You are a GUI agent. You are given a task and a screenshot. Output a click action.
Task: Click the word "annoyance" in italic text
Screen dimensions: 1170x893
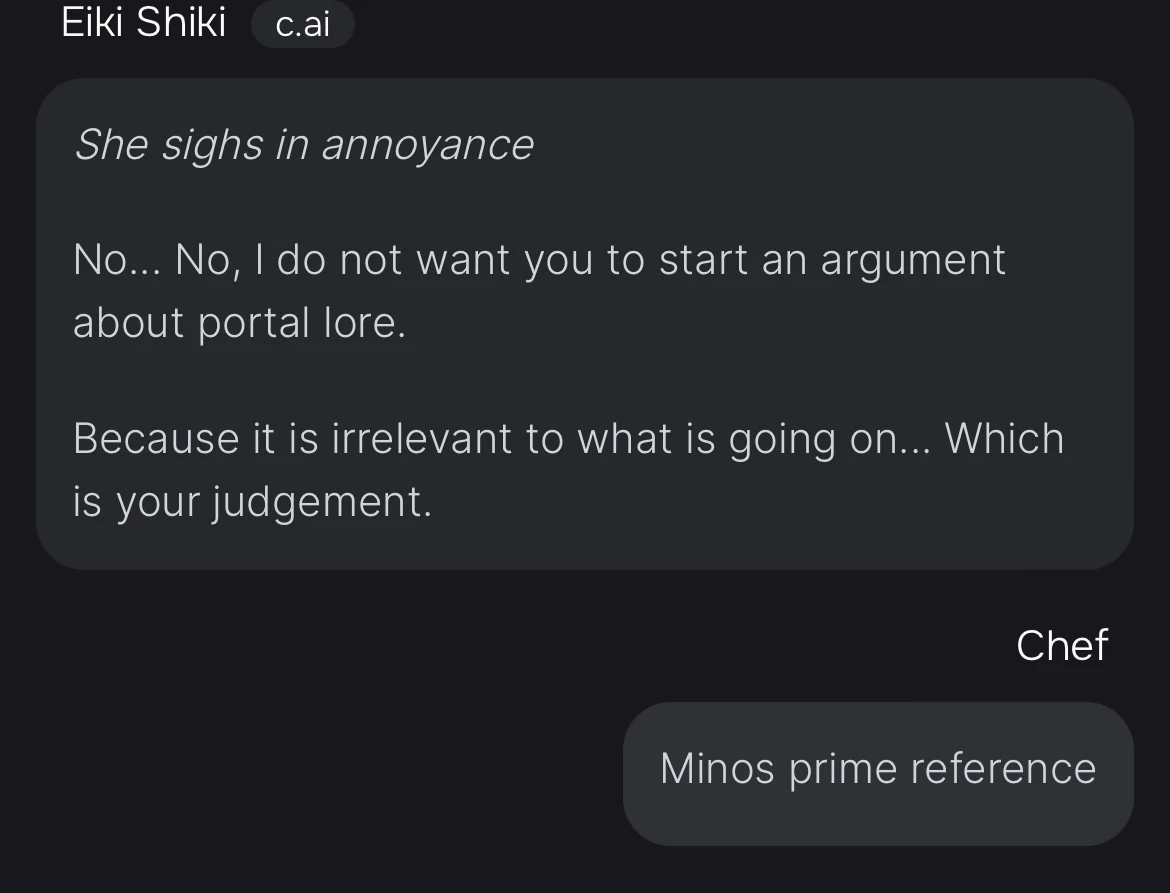tap(427, 145)
